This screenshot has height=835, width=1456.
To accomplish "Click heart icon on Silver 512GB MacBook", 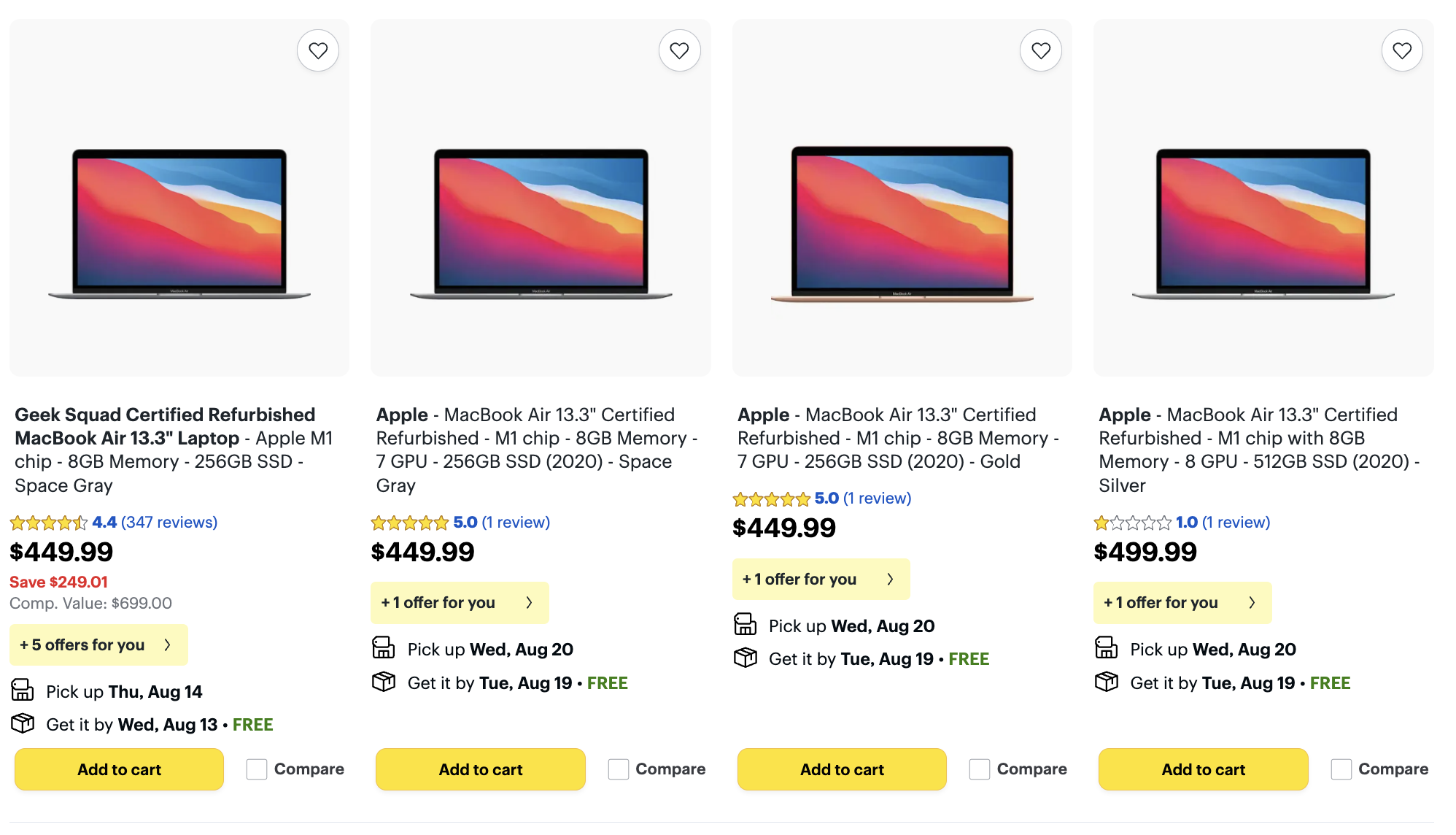I will (x=1401, y=50).
